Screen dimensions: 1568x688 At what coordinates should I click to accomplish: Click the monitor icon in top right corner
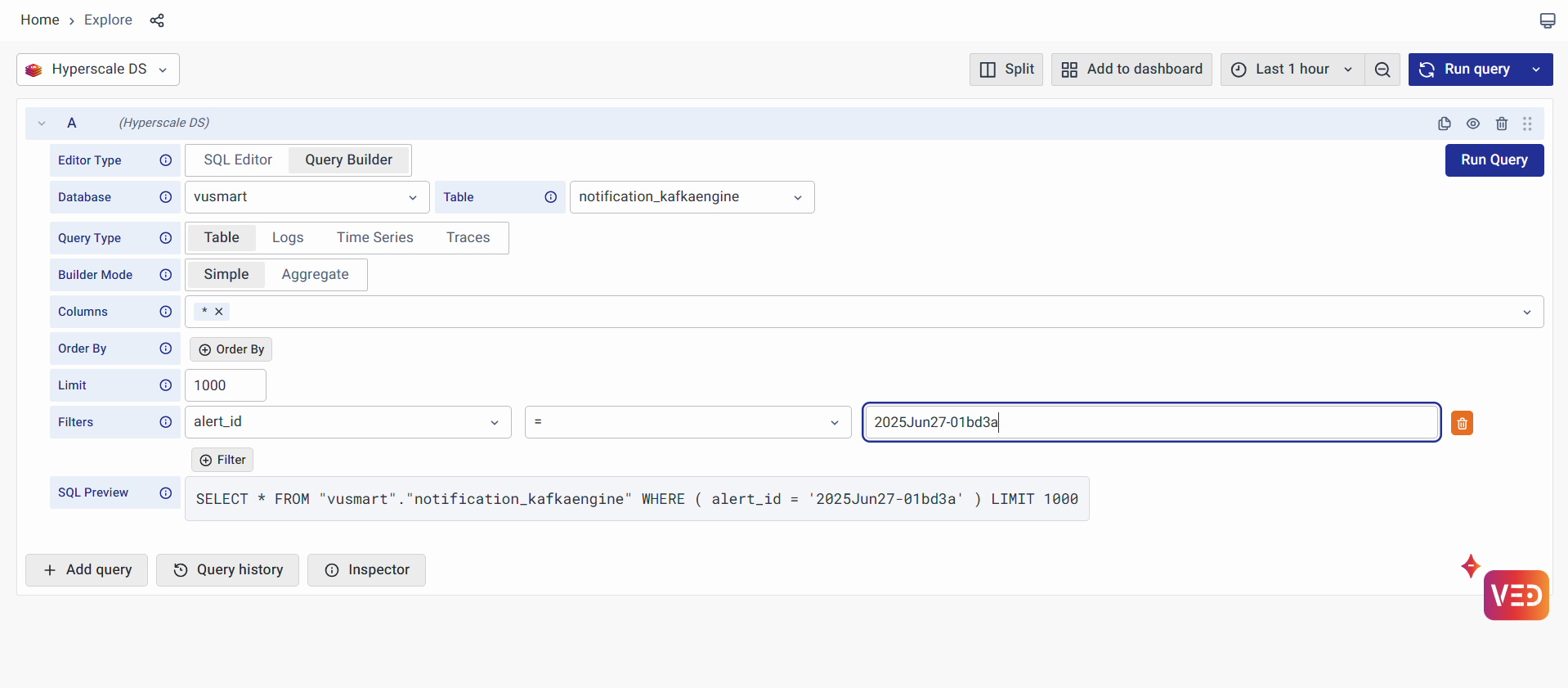pyautogui.click(x=1547, y=20)
